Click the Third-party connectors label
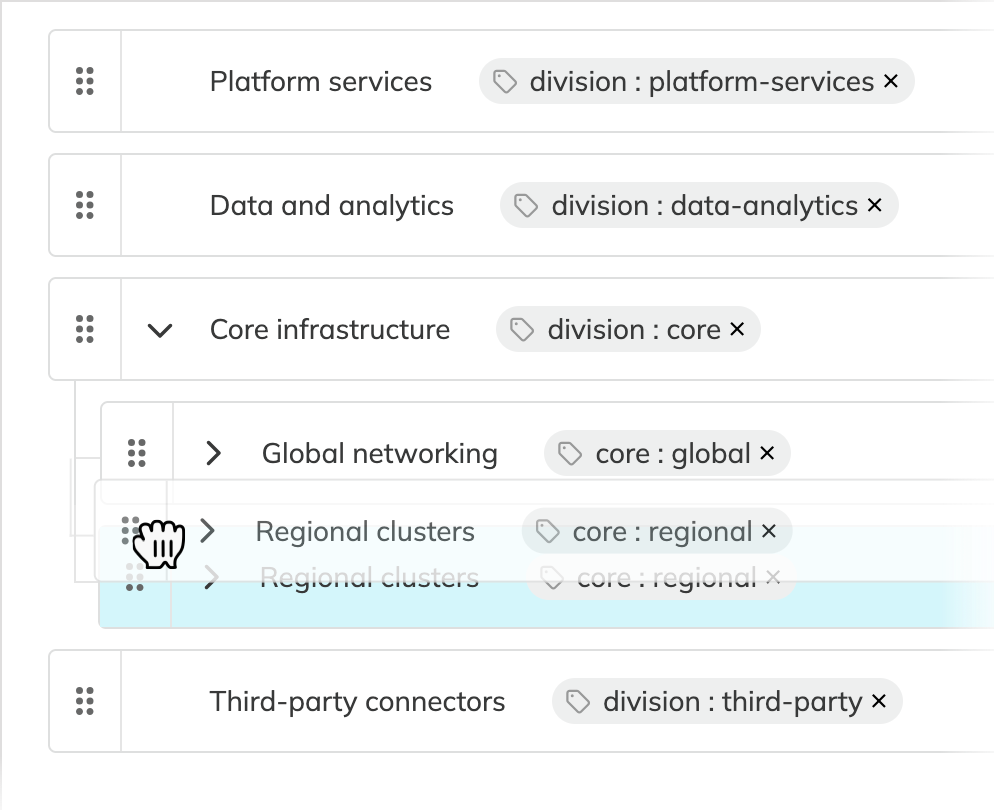Image resolution: width=994 pixels, height=810 pixels. point(357,701)
